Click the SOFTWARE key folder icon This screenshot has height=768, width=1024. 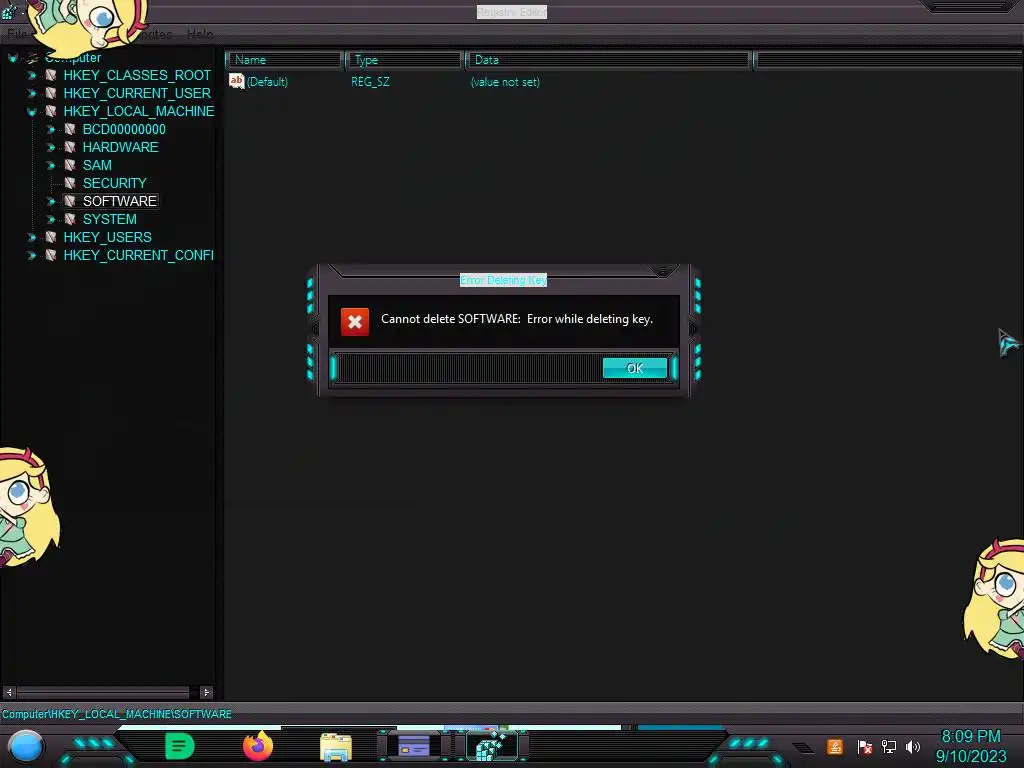[x=69, y=201]
